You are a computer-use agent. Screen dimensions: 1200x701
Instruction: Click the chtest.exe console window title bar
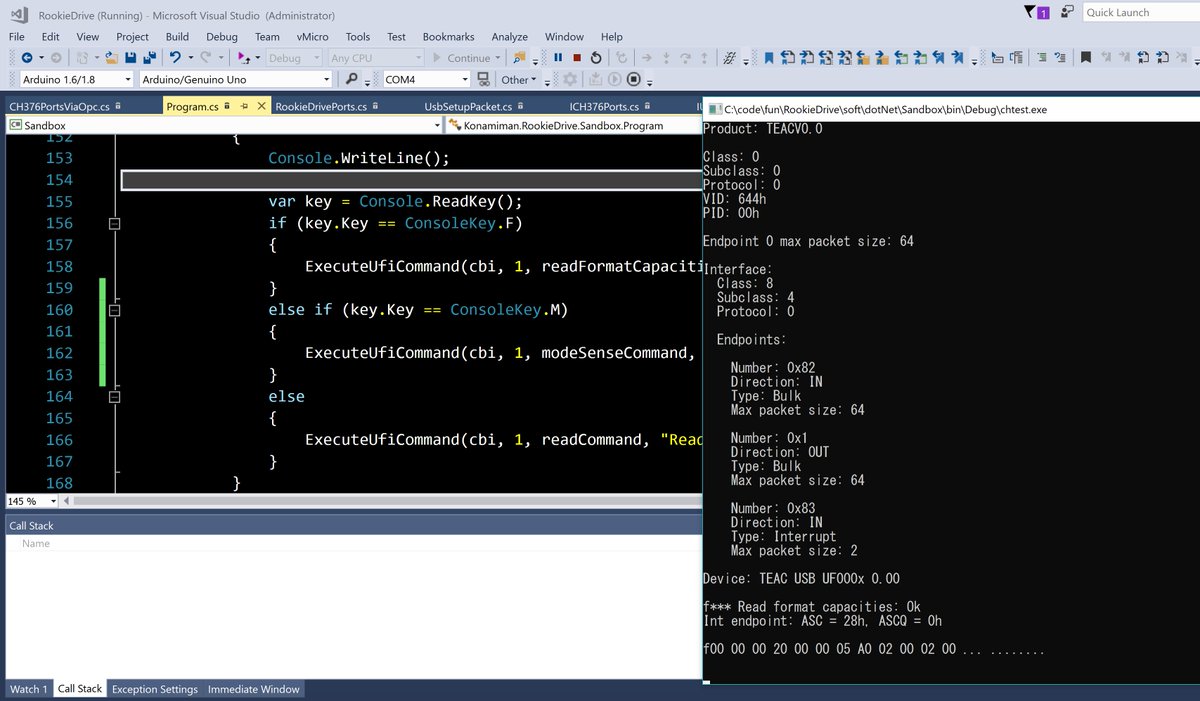tap(951, 109)
